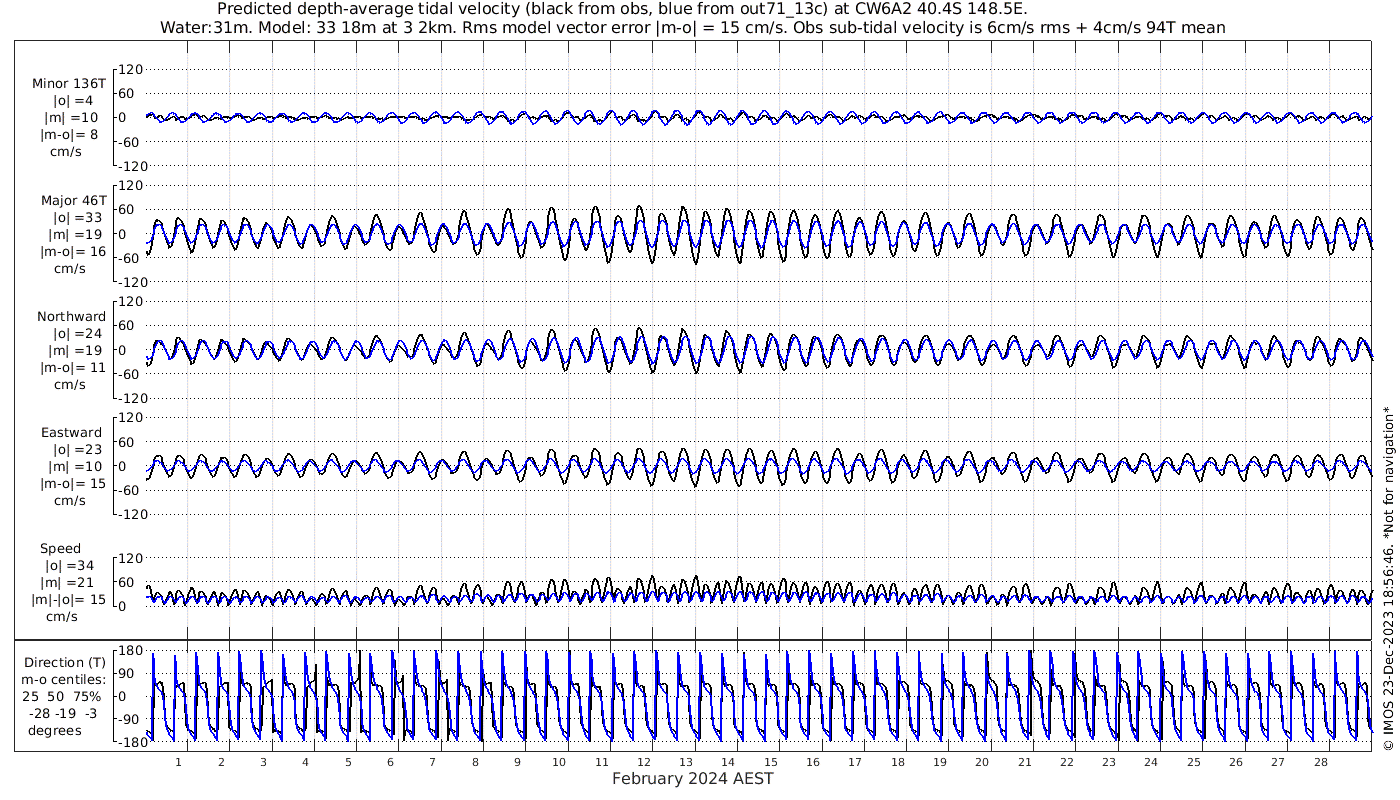This screenshot has width=1400, height=800.
Task: Click the 'degrees' unit label
Action: click(55, 731)
